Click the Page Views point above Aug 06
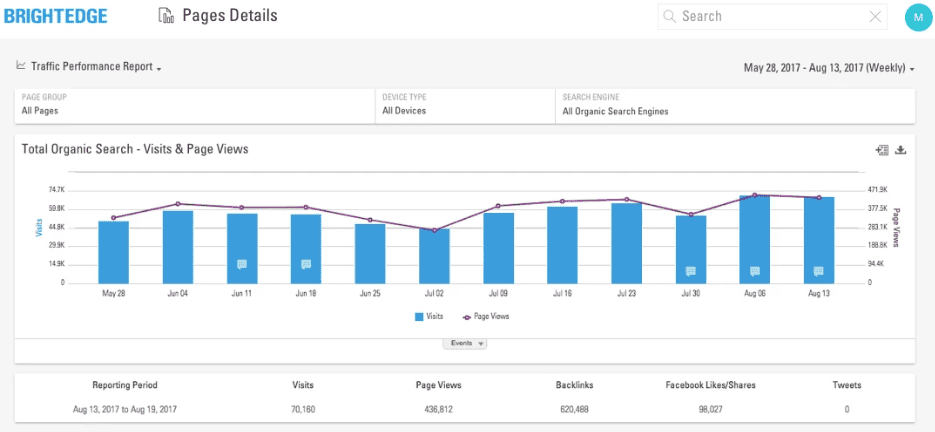935x432 pixels. point(754,195)
